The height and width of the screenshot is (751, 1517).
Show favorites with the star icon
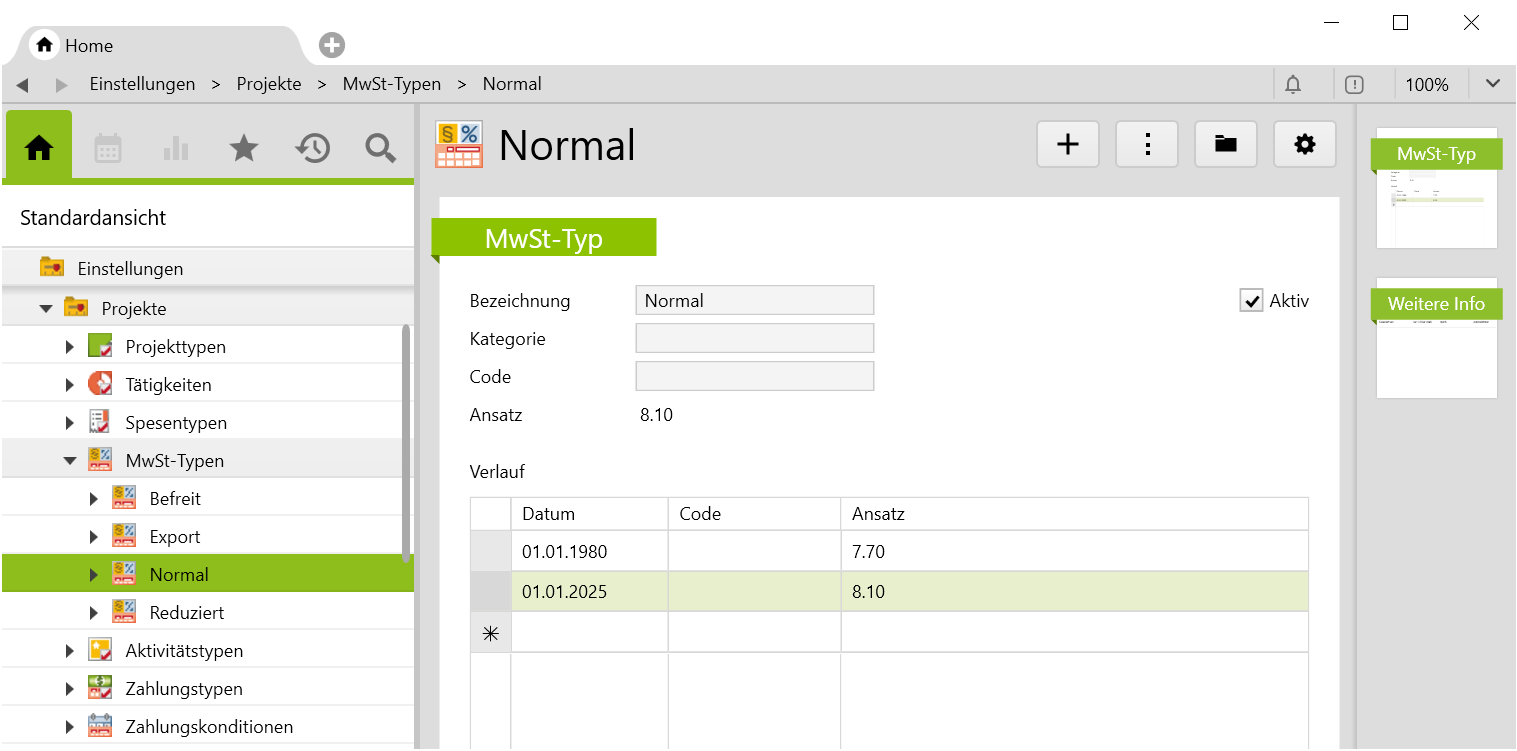coord(244,149)
